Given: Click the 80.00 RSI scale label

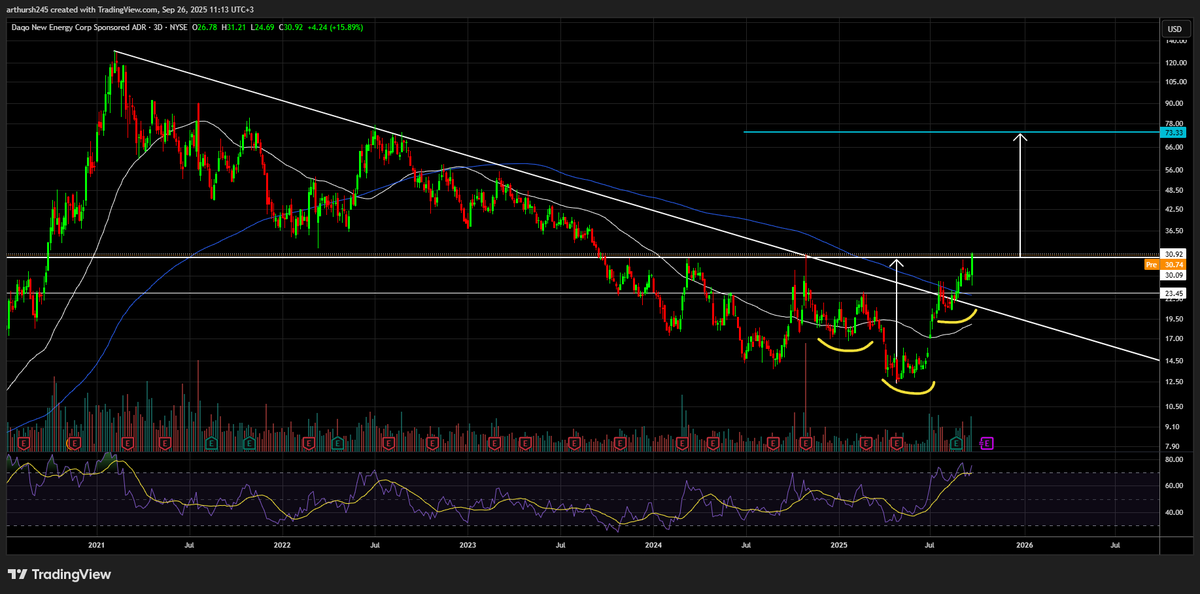Looking at the screenshot, I should pos(1174,459).
